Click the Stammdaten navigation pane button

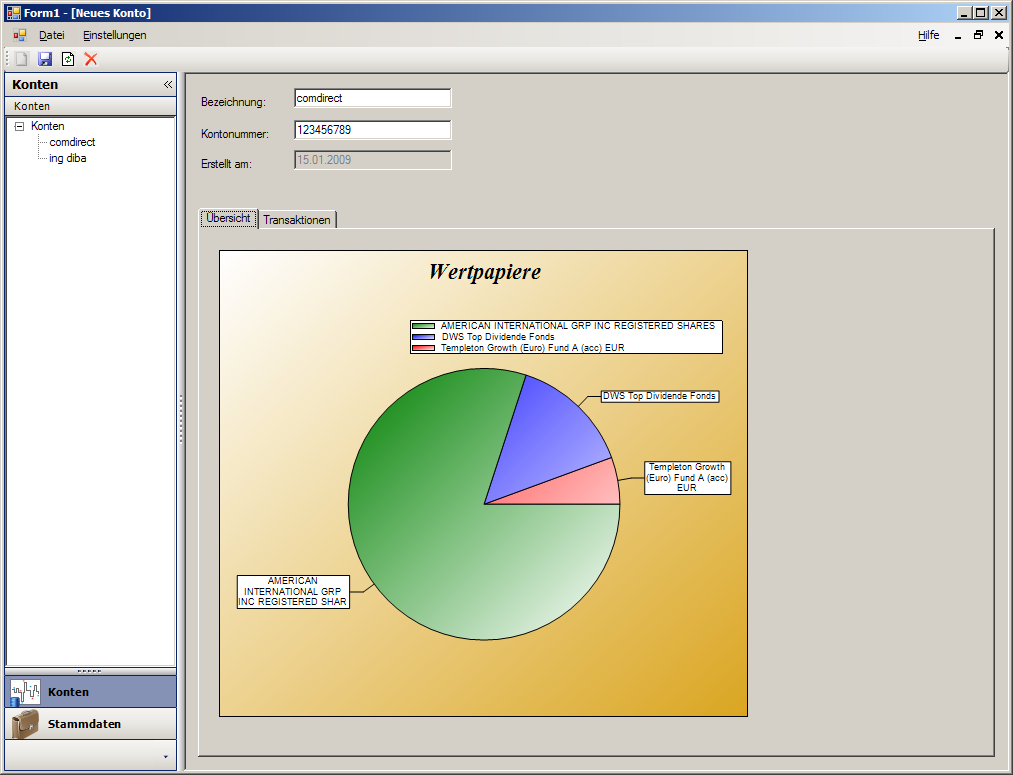pyautogui.click(x=90, y=724)
